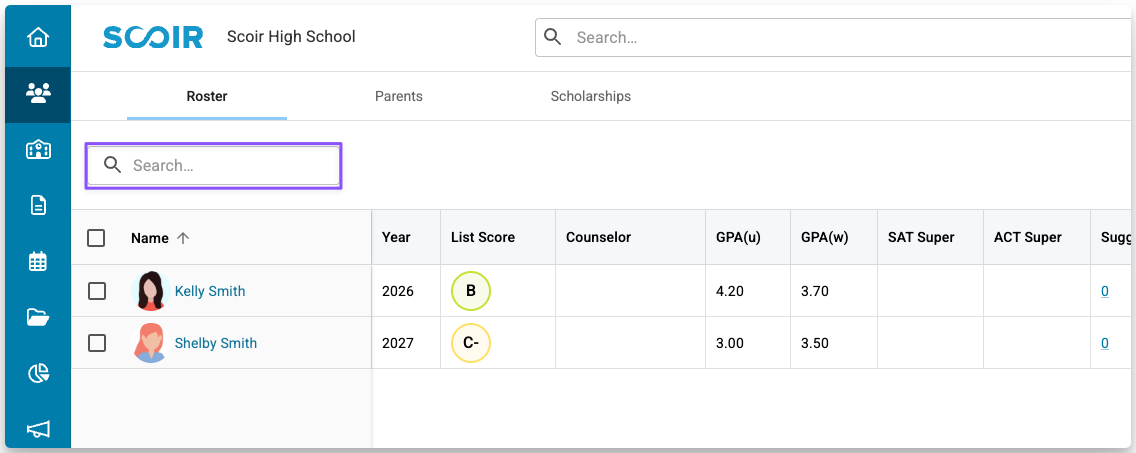1136x453 pixels.
Task: Open the Documents icon in sidebar
Action: (x=38, y=206)
